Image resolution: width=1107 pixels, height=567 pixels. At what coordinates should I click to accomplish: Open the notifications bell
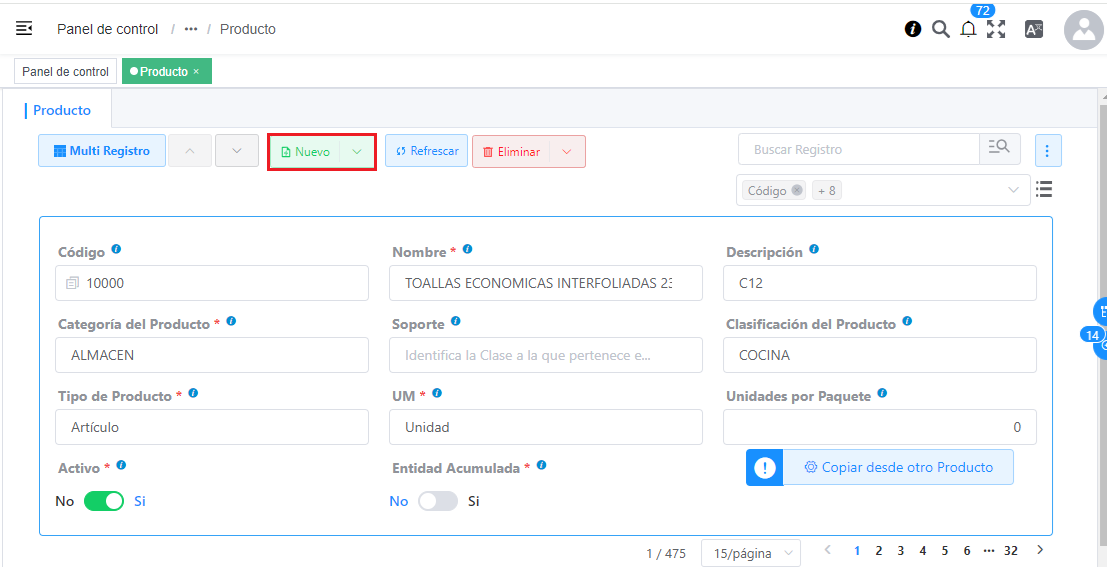point(968,29)
